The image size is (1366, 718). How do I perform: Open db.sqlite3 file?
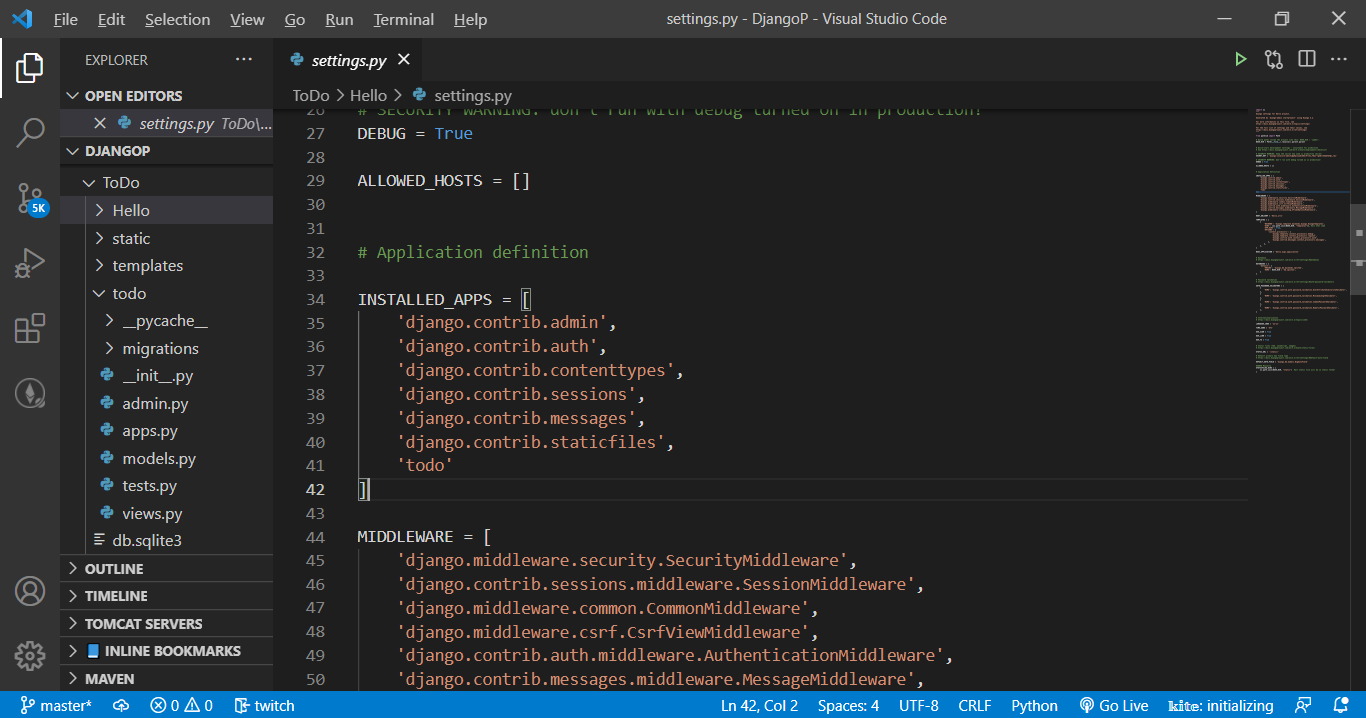click(166, 540)
